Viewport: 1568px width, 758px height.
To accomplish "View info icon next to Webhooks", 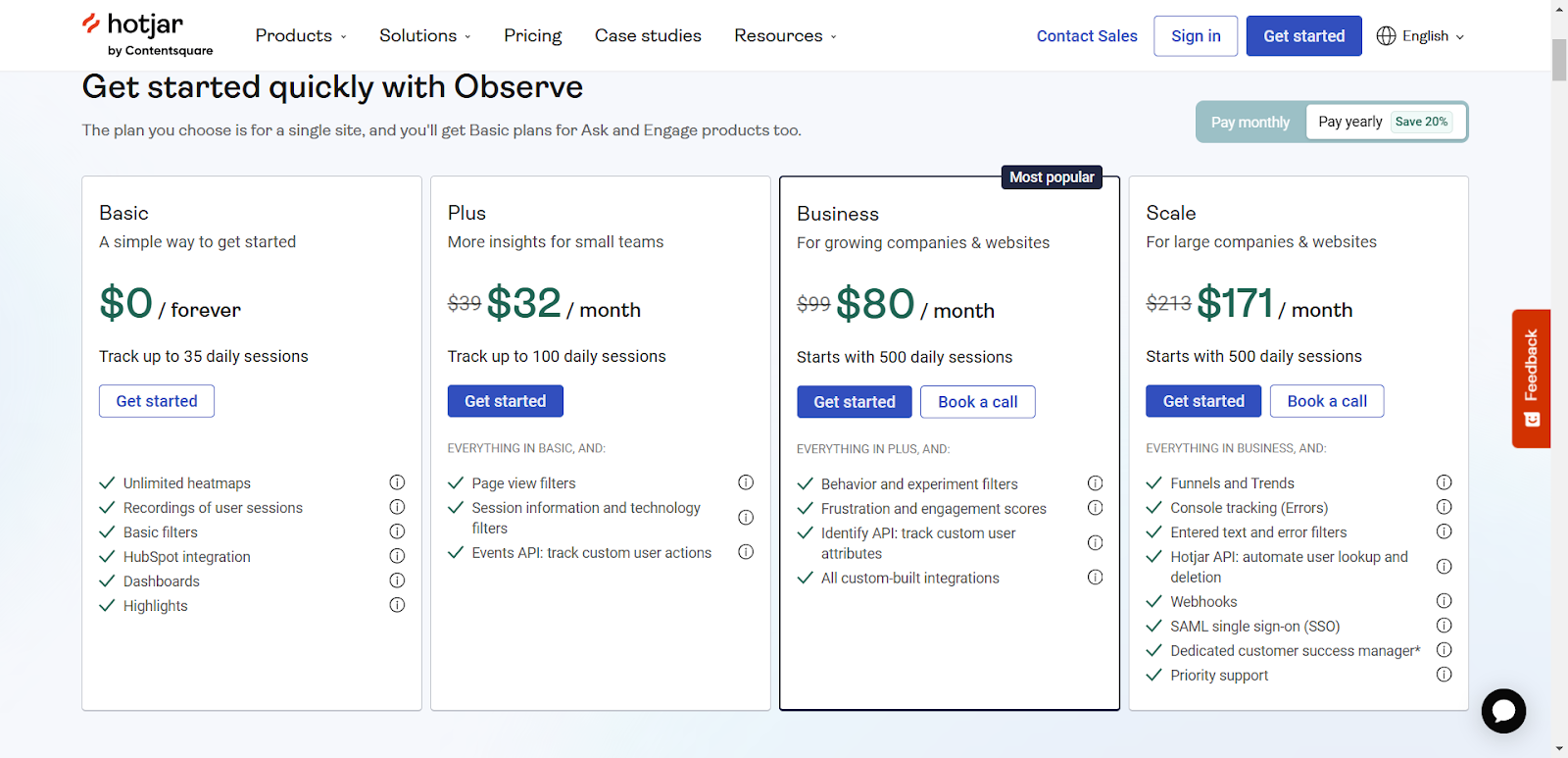I will coord(1445,601).
